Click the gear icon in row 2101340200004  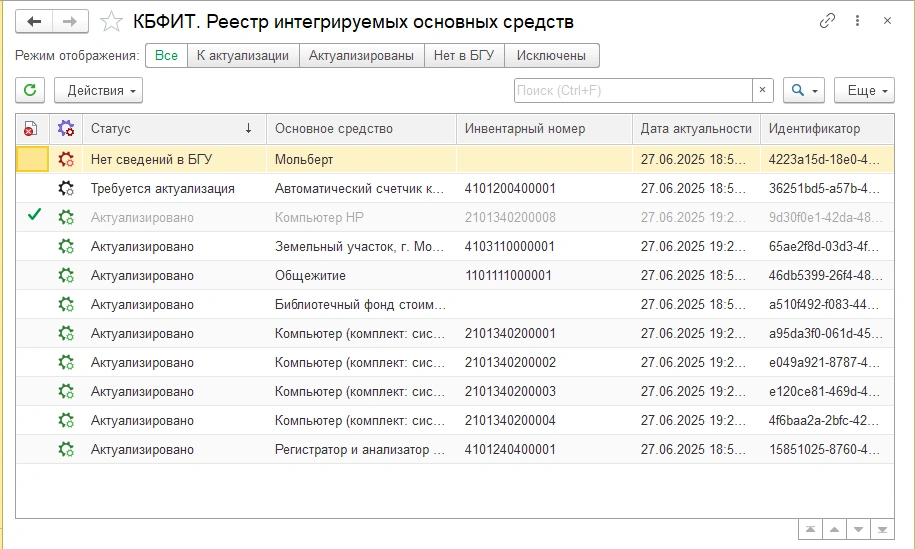click(x=66, y=421)
